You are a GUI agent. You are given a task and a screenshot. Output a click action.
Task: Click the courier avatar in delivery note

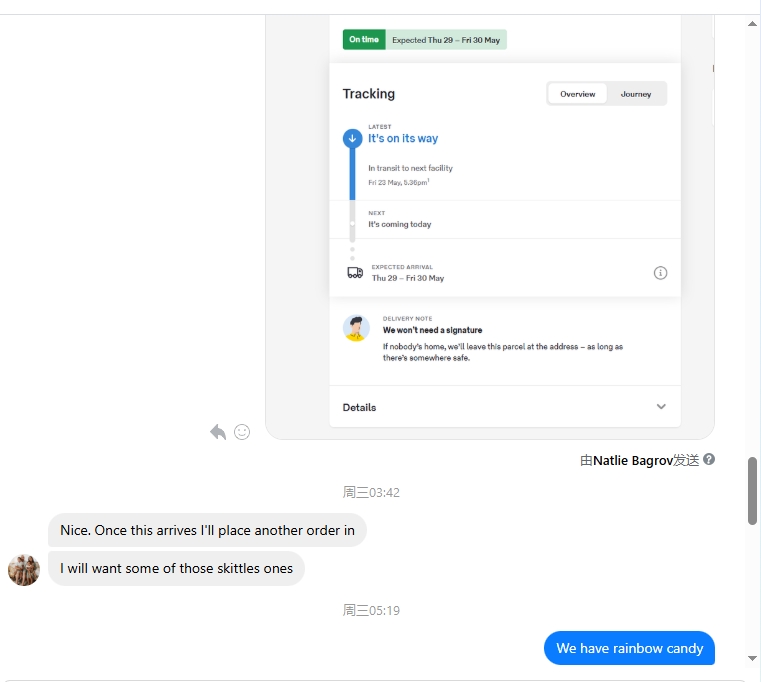click(356, 328)
